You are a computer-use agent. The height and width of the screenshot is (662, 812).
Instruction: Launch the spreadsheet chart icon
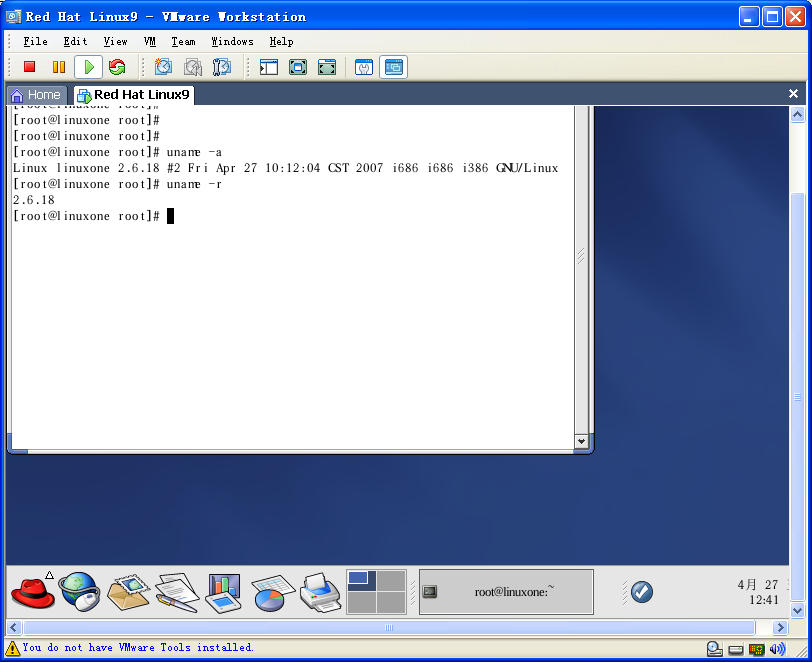272,593
